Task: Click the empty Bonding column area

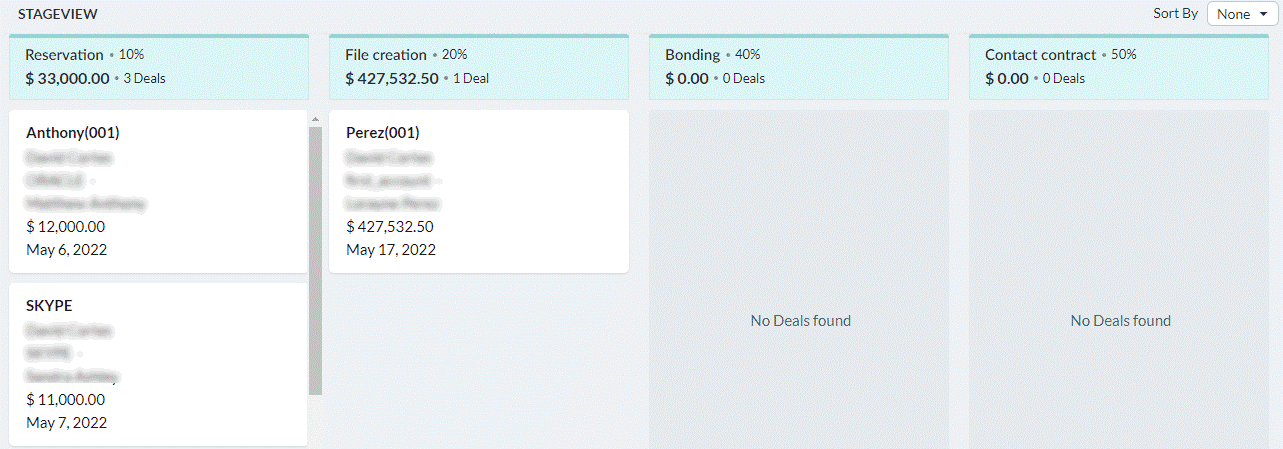Action: pos(799,279)
